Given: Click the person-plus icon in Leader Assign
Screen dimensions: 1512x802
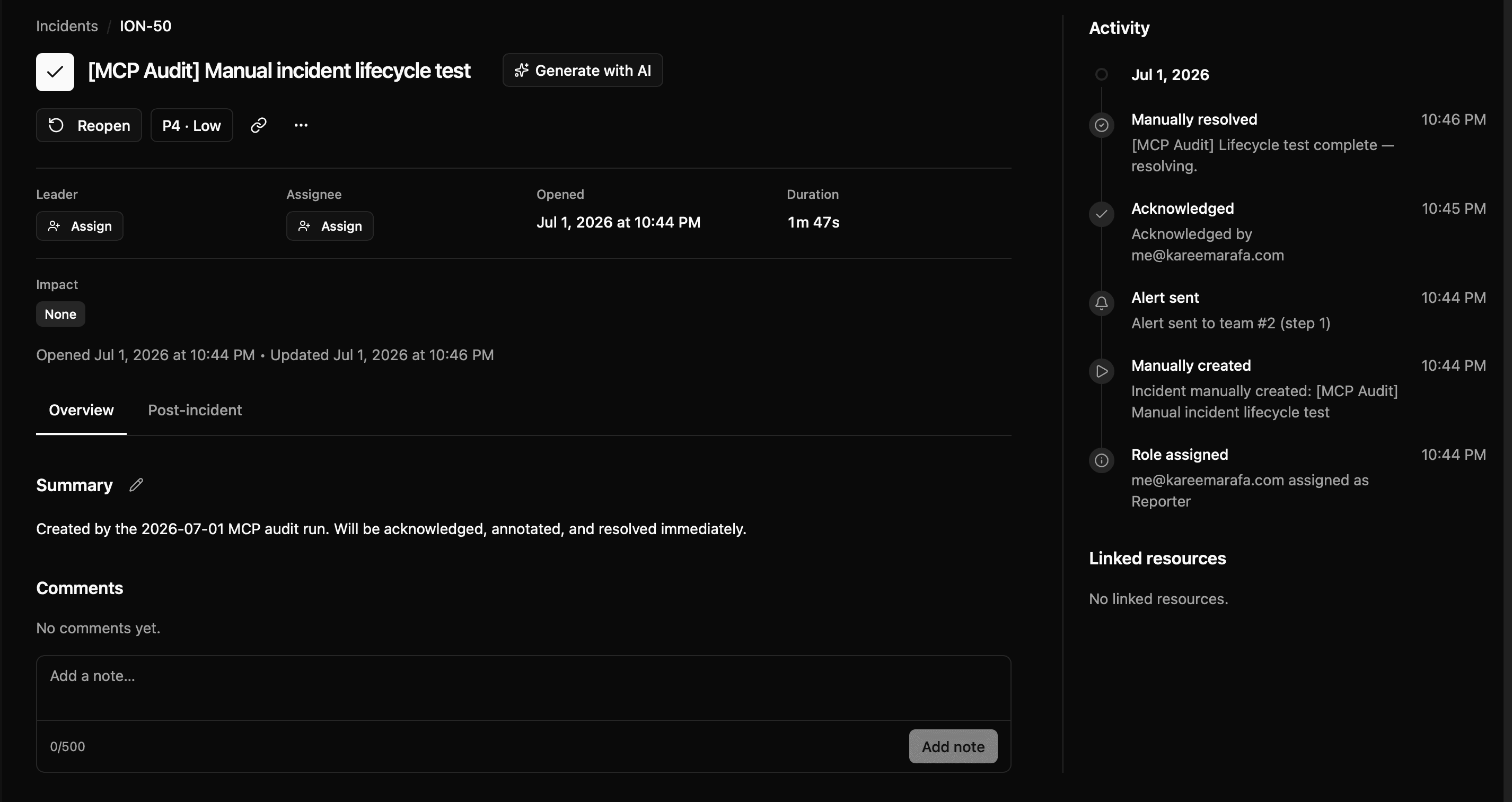Looking at the screenshot, I should 54,226.
